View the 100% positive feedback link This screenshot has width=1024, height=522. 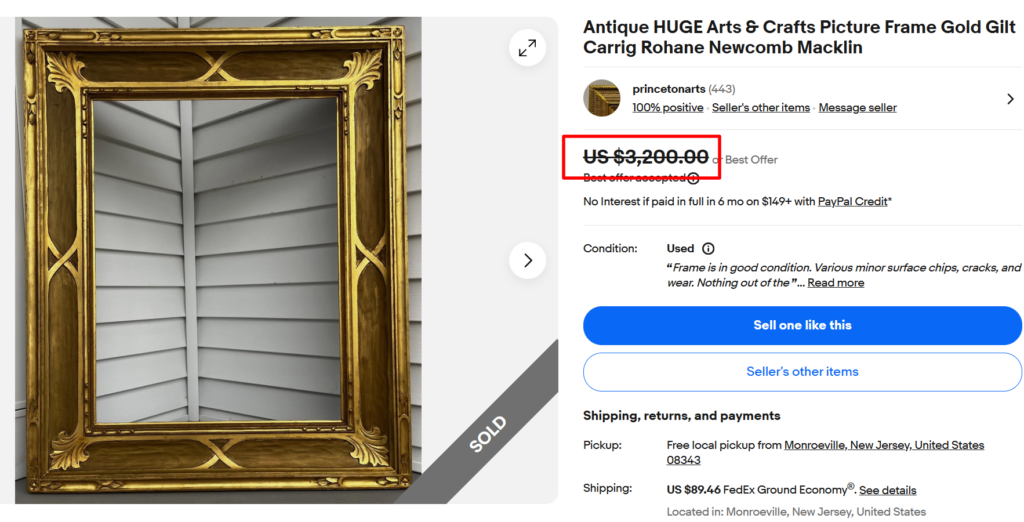pos(667,108)
